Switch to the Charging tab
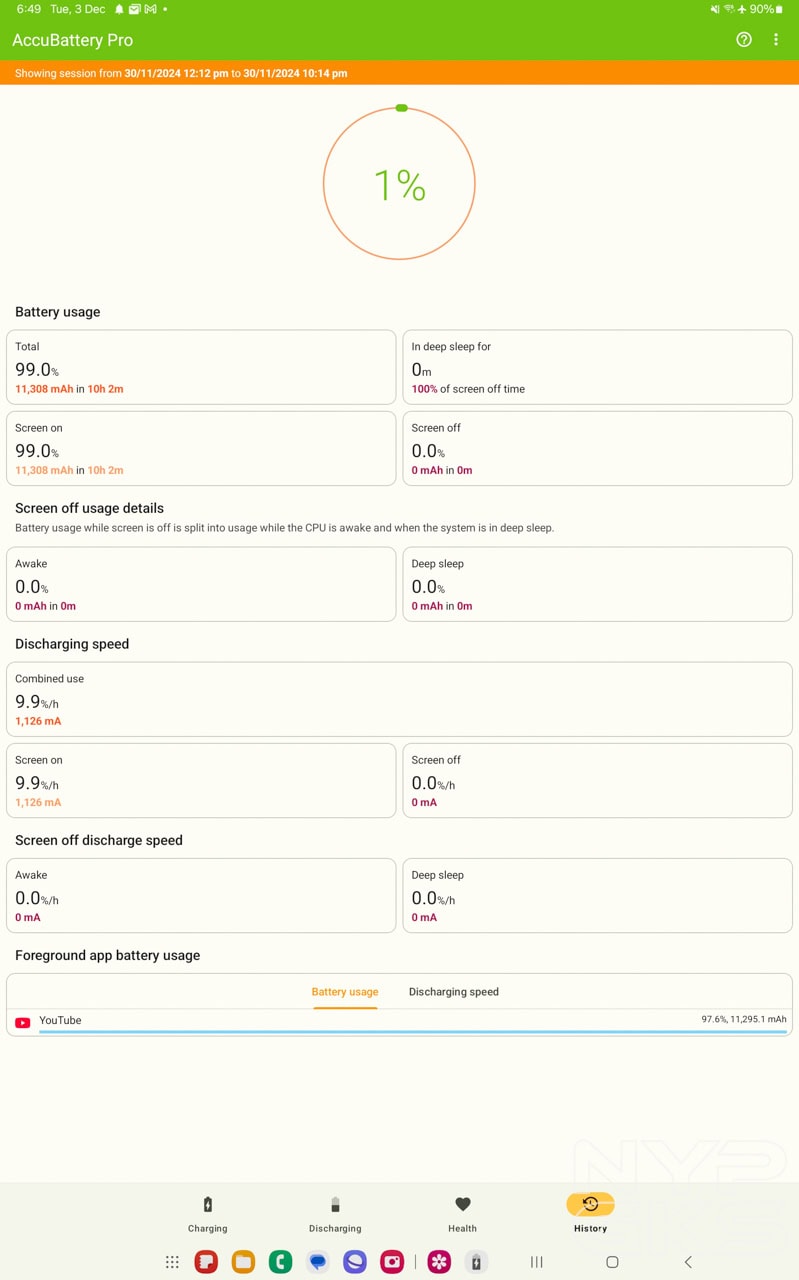This screenshot has width=799, height=1280. pos(208,1213)
